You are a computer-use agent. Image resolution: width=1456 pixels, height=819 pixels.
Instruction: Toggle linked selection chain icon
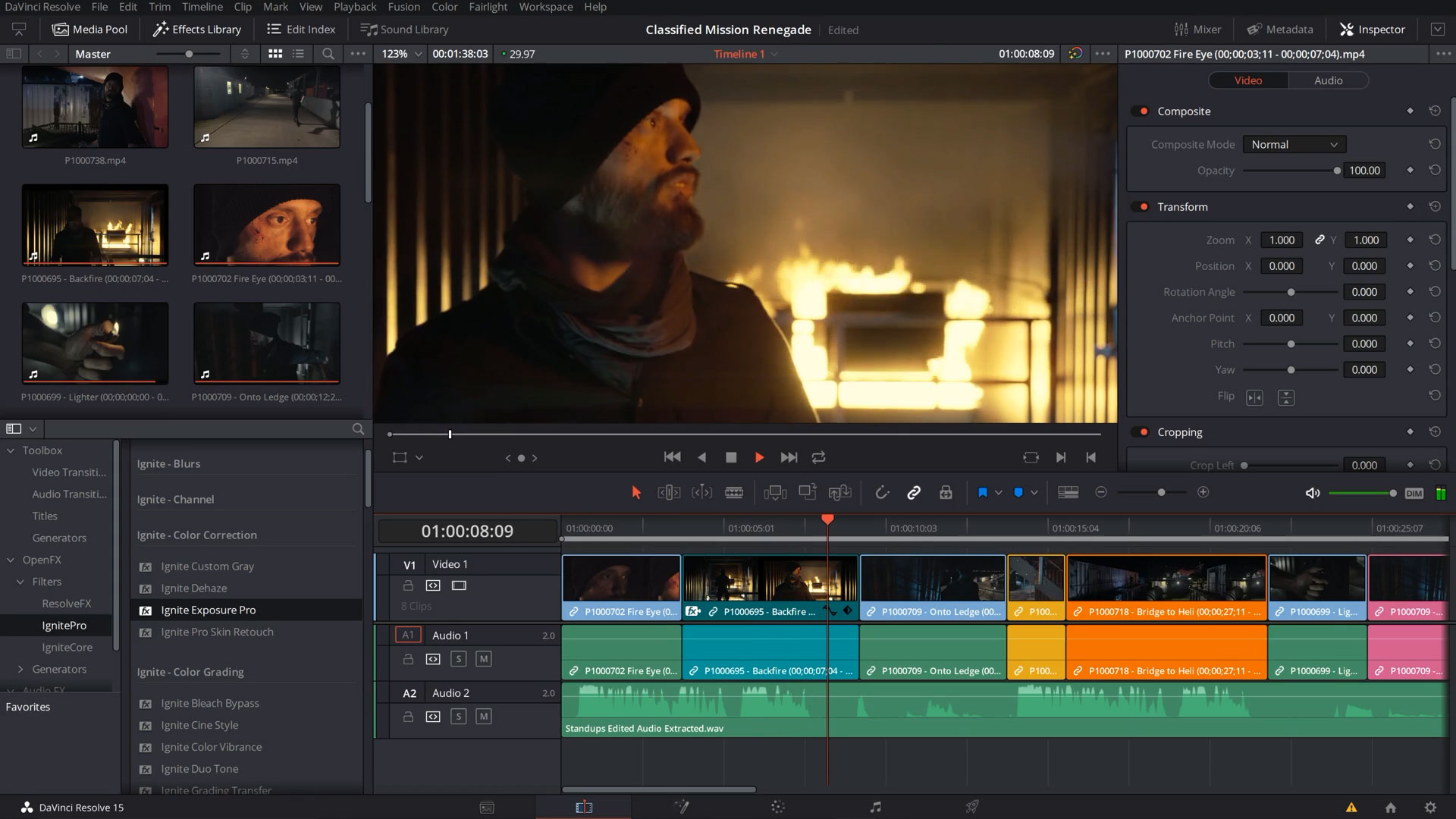click(914, 492)
